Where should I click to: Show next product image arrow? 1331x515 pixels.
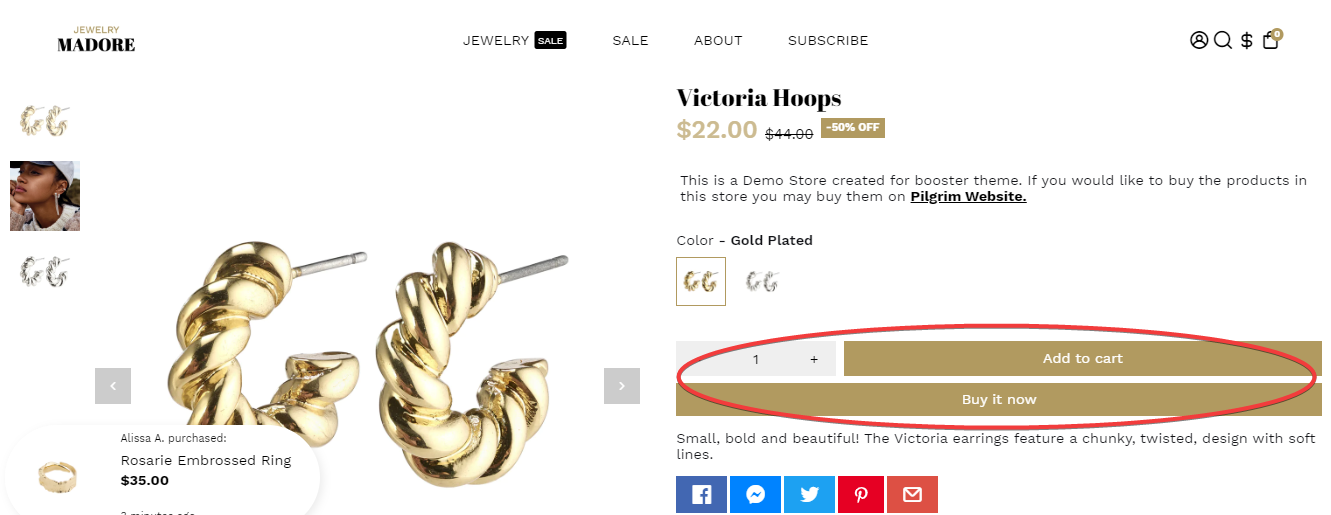tap(622, 386)
